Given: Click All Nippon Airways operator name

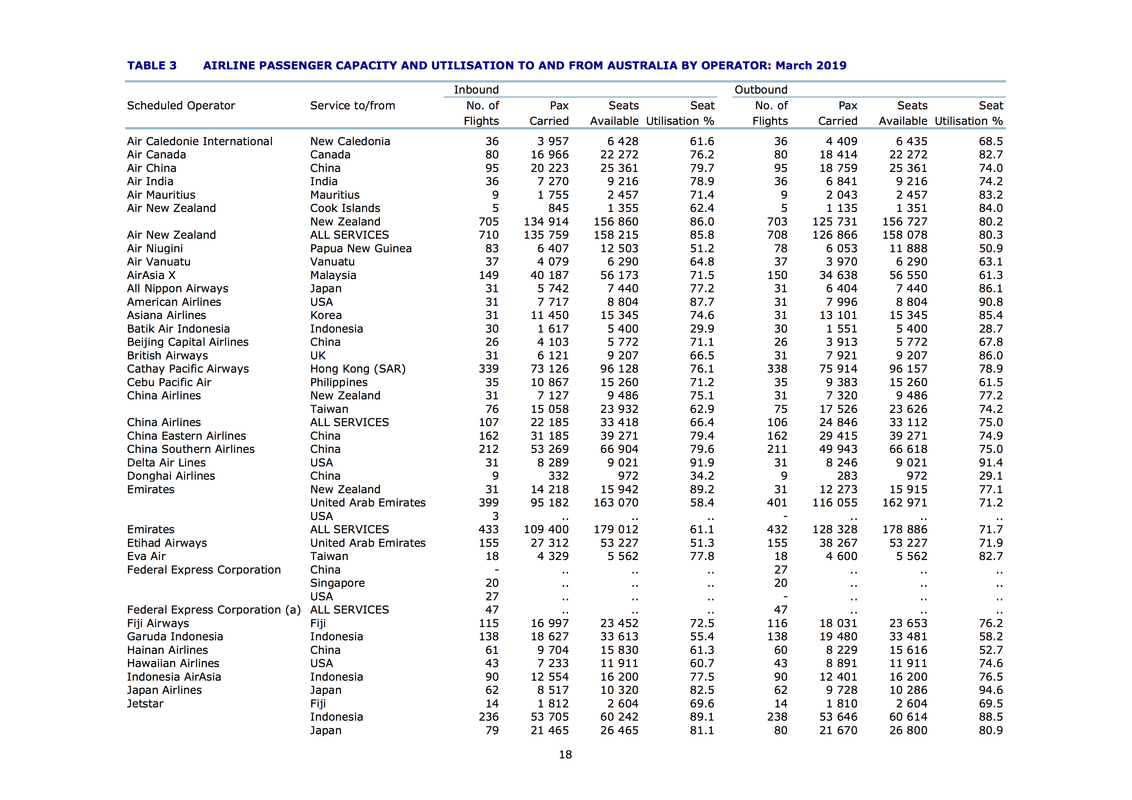Looking at the screenshot, I should click(x=178, y=288).
